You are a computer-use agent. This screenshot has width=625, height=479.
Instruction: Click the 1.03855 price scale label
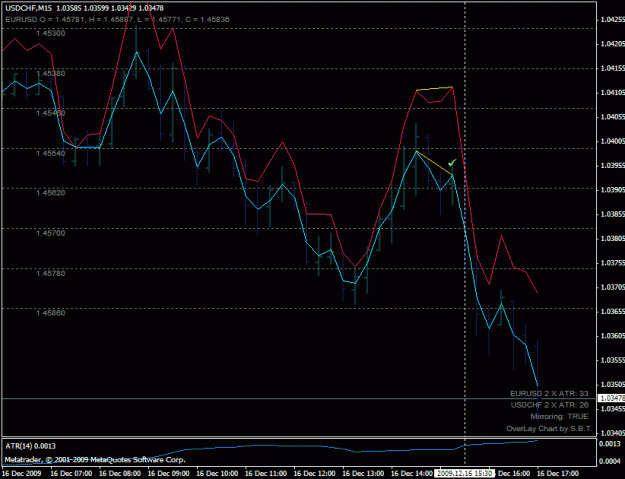coord(613,214)
